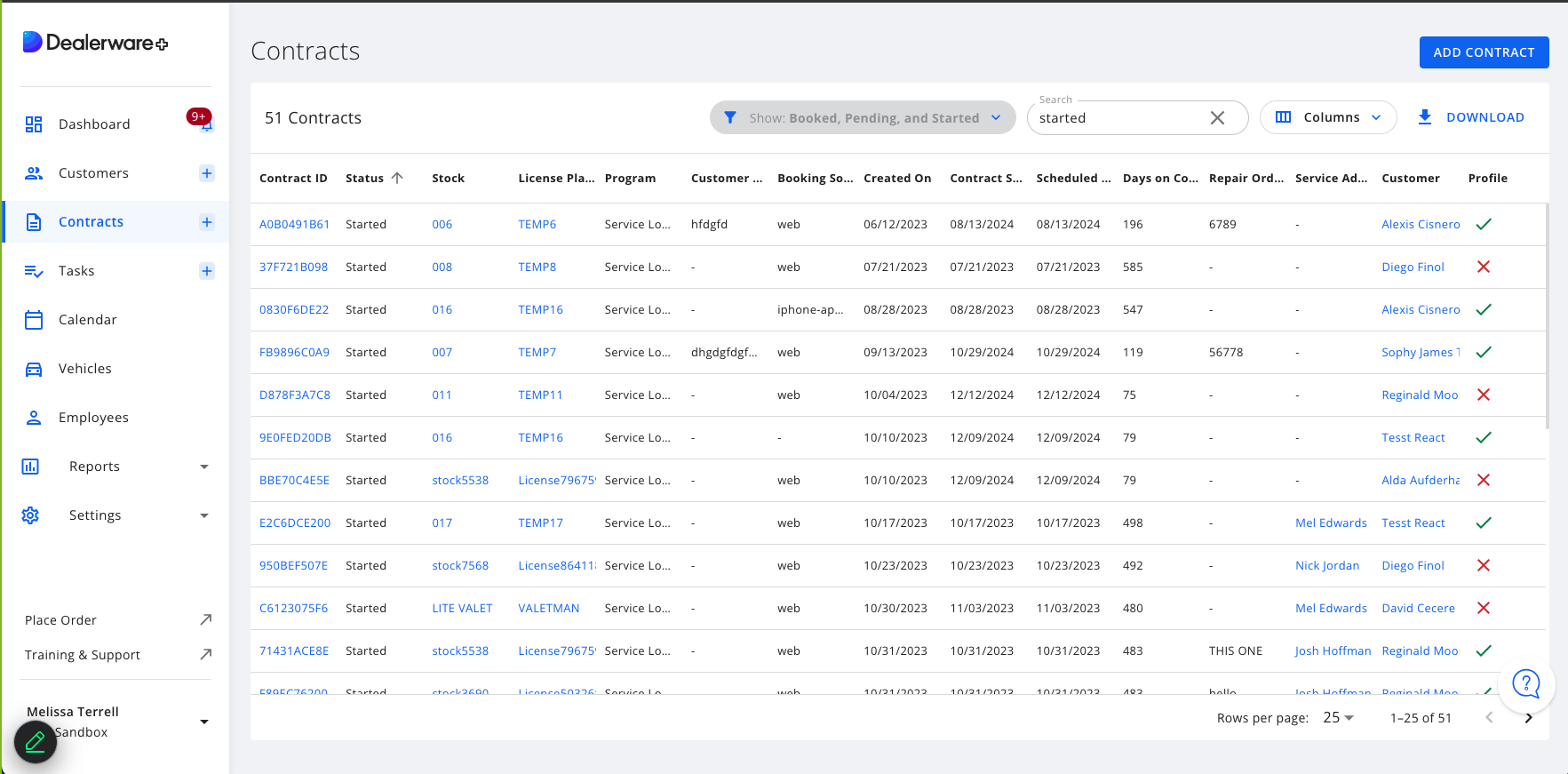Click the Employees person icon
The width and height of the screenshot is (1568, 774).
click(x=34, y=418)
